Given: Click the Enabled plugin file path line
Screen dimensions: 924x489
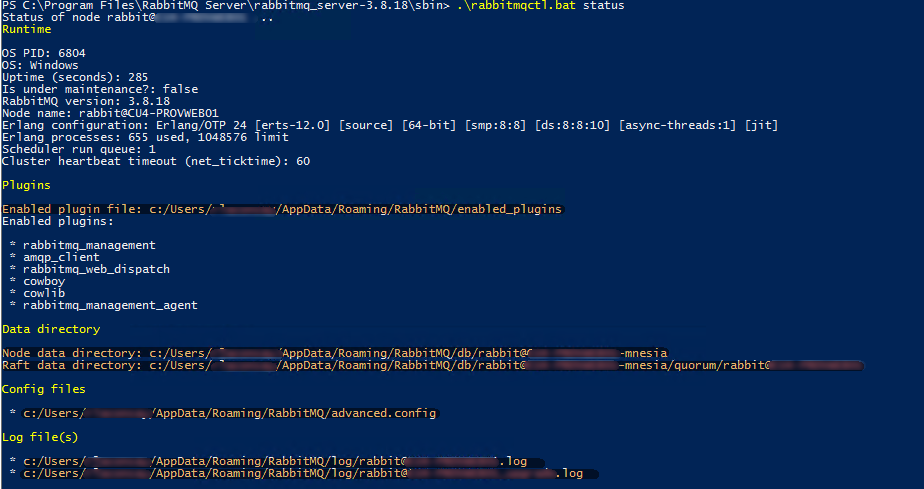Looking at the screenshot, I should pos(282,209).
